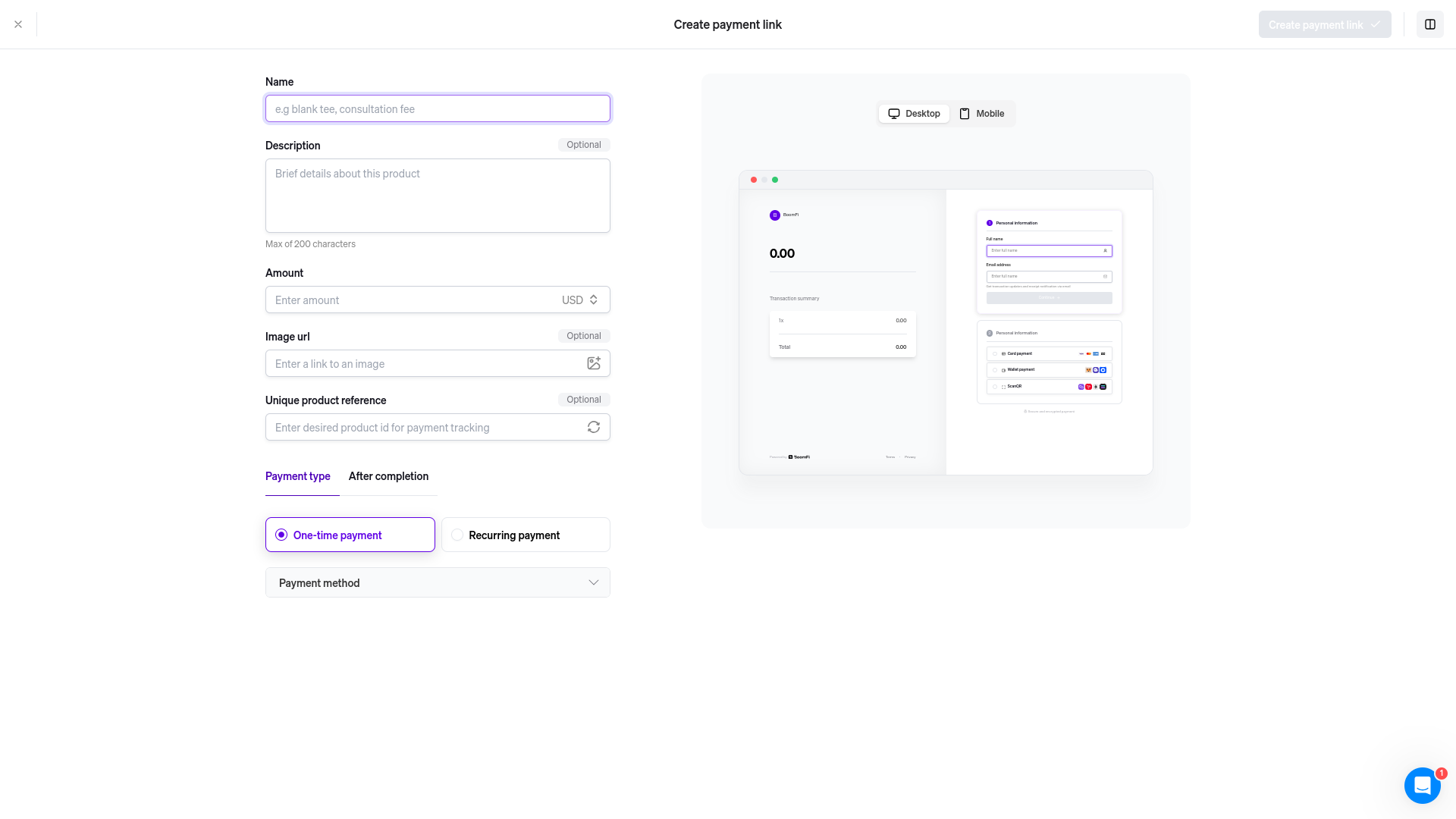Click the regenerate icon in Unique product reference field
Screen dimensions: 1456x819
pos(593,427)
